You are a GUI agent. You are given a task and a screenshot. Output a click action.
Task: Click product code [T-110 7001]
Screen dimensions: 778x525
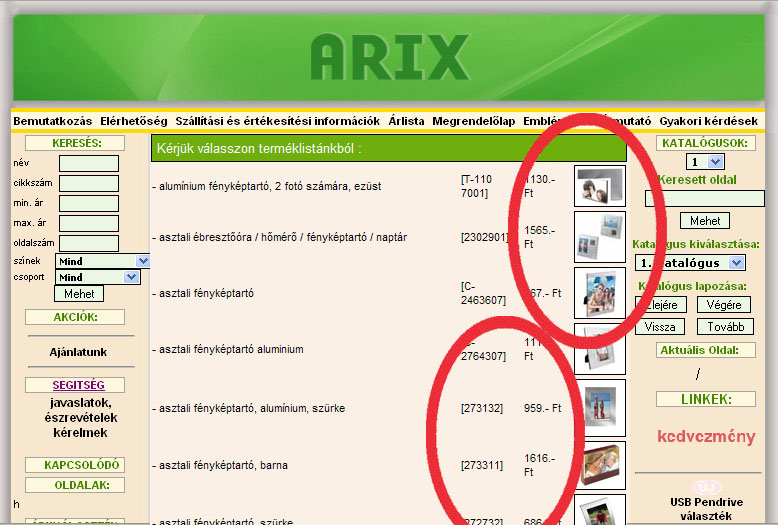pyautogui.click(x=476, y=186)
